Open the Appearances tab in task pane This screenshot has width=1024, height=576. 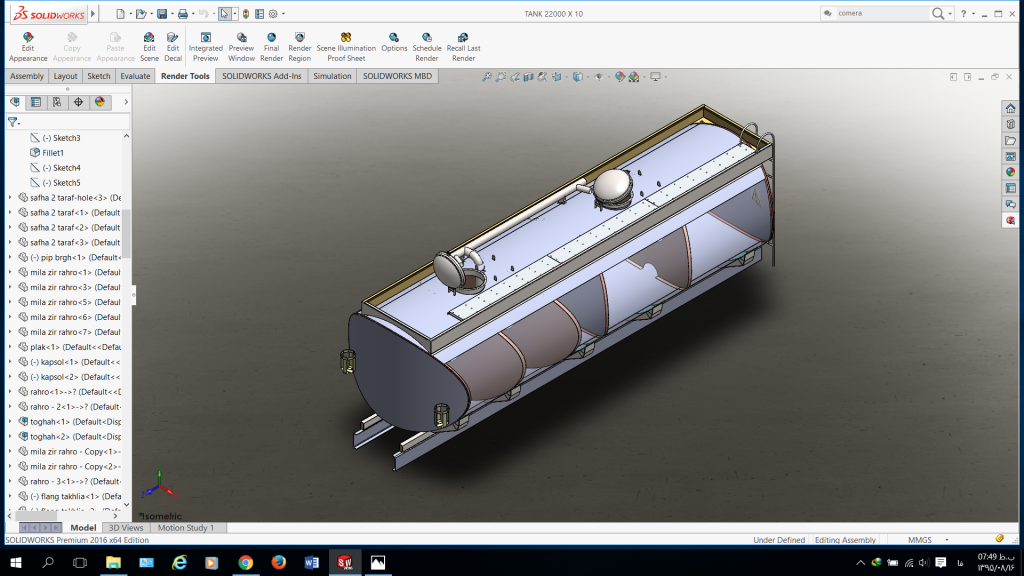(1011, 172)
